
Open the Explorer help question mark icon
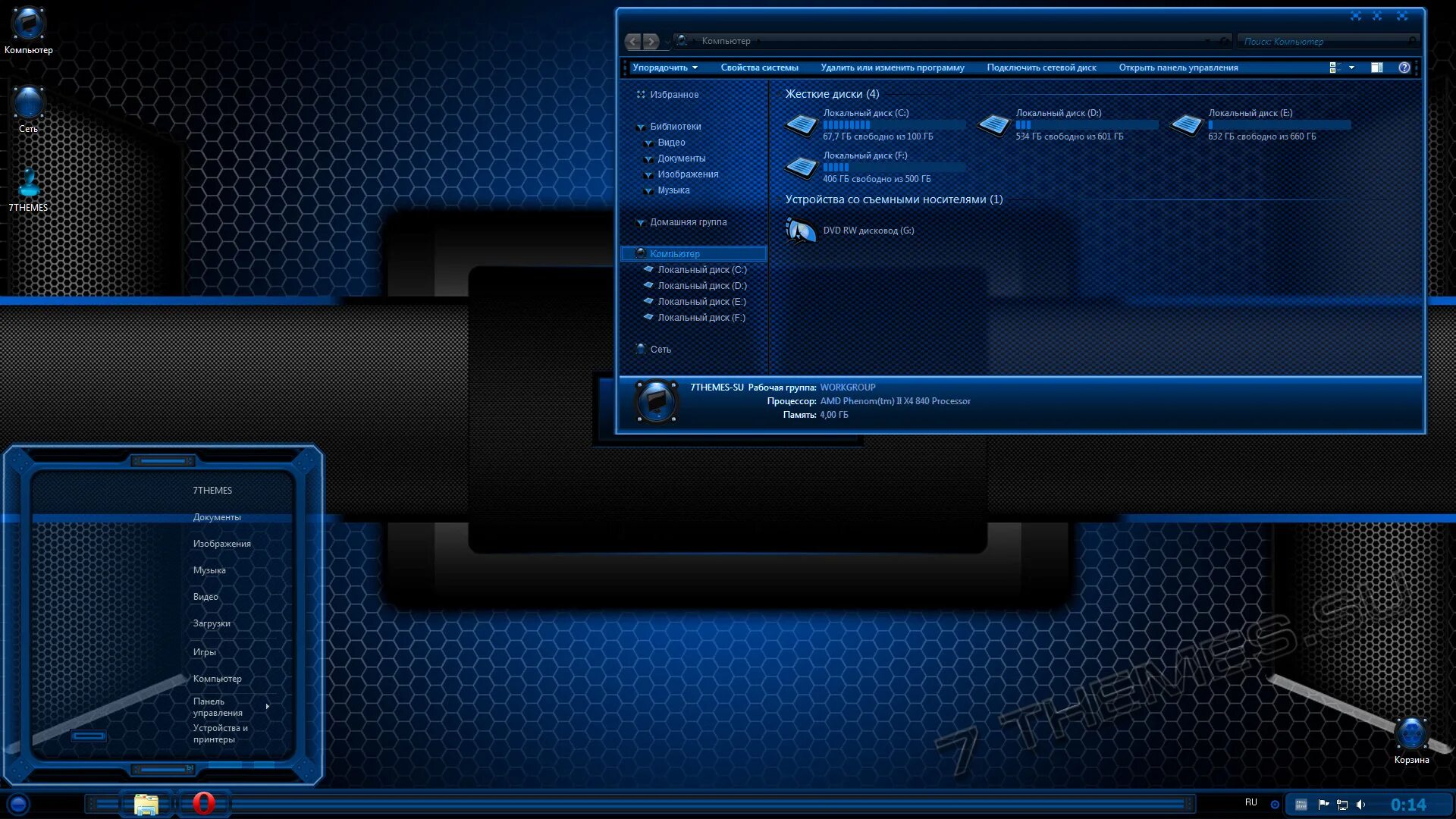[x=1404, y=67]
